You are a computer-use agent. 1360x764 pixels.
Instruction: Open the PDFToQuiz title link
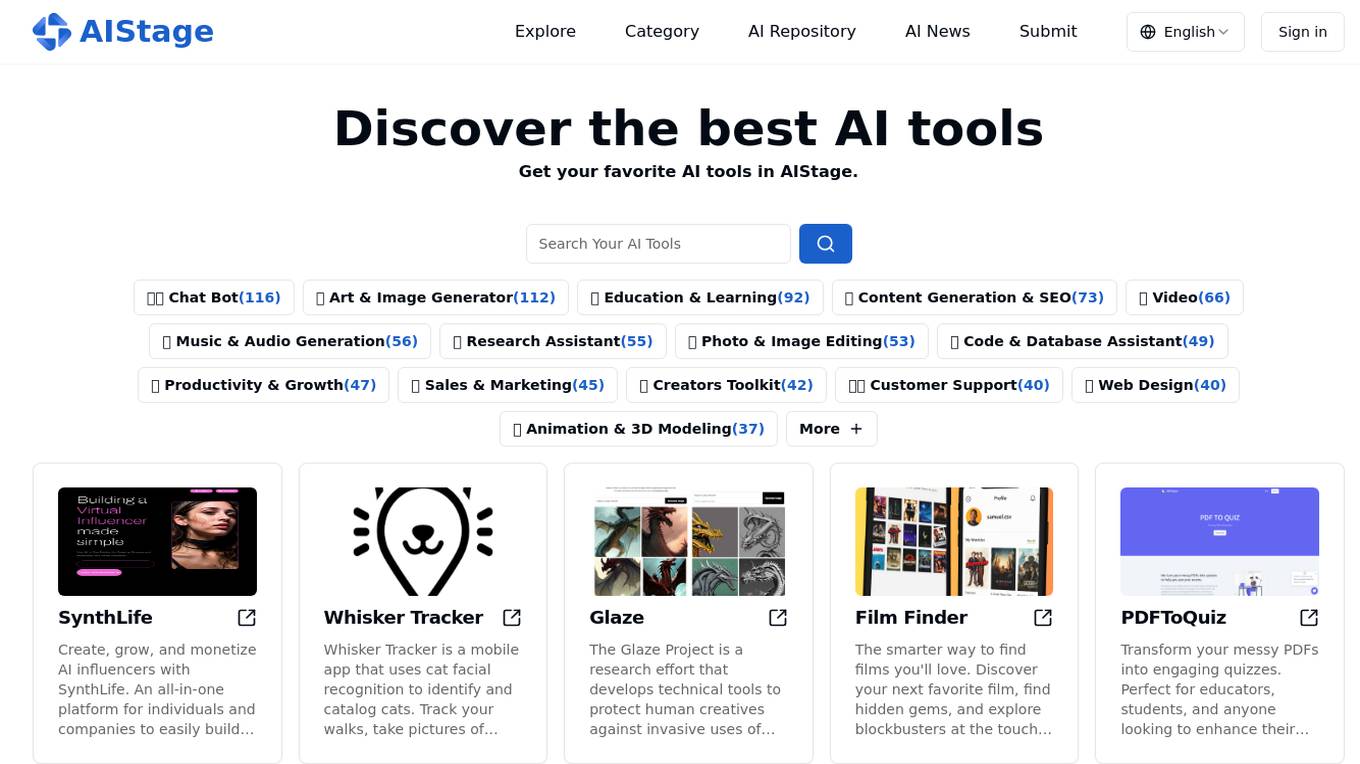[x=1173, y=618]
